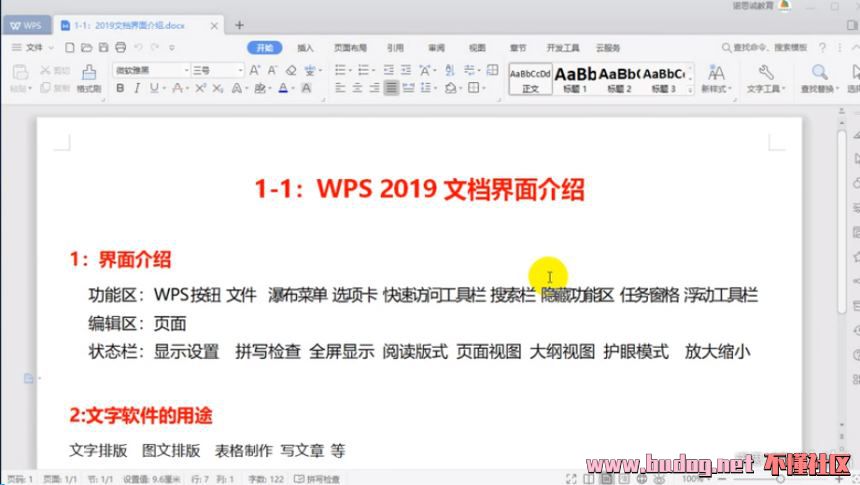860x485 pixels.
Task: Toggle justified alignment button
Action: (x=391, y=88)
